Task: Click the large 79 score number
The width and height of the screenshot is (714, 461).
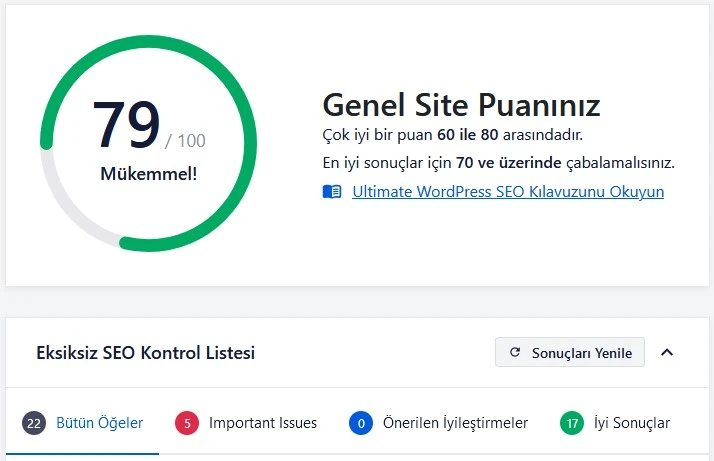Action: 126,124
